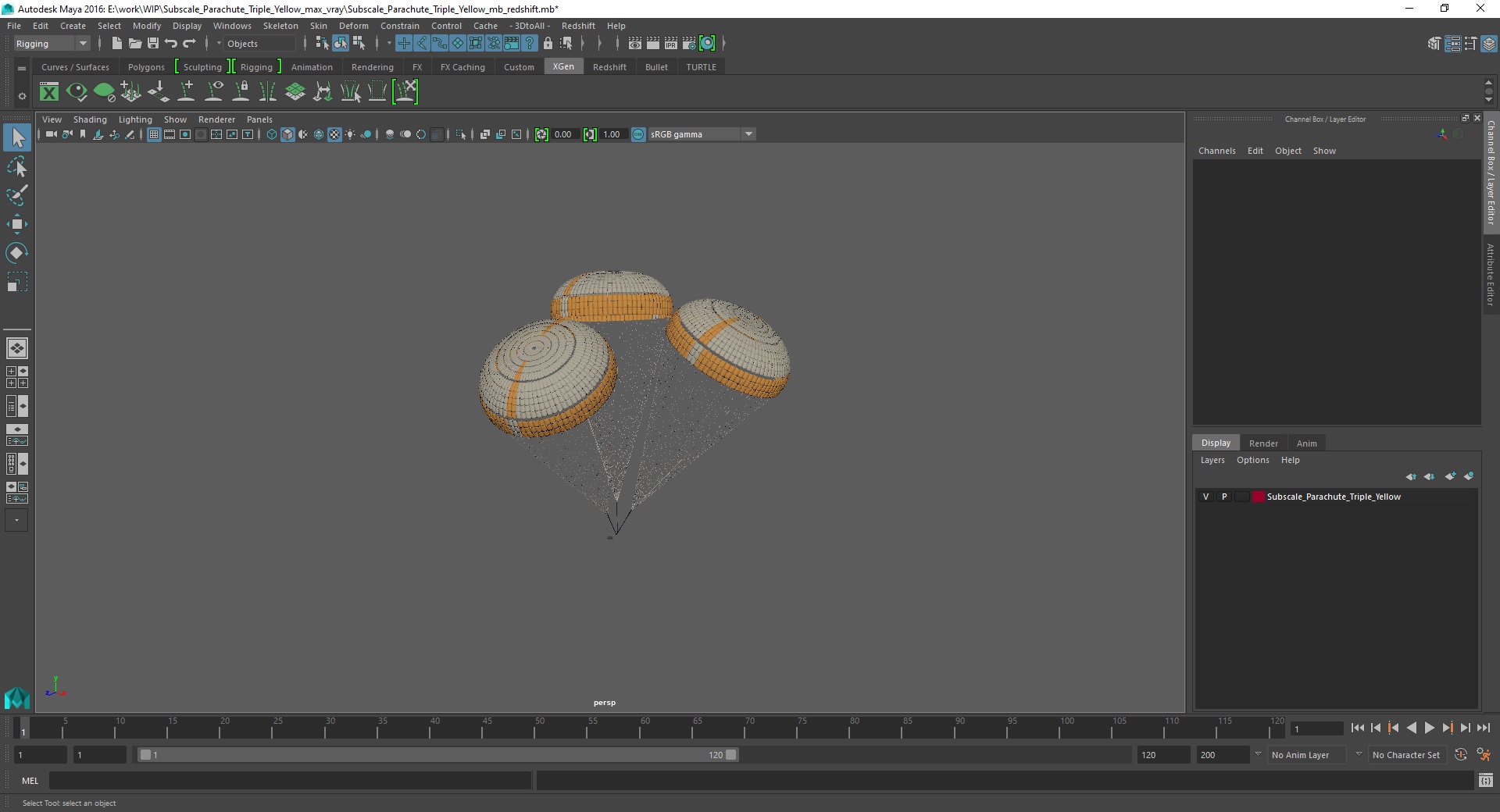Click the XGen lock guide icon
Image resolution: width=1500 pixels, height=812 pixels.
coord(241,92)
